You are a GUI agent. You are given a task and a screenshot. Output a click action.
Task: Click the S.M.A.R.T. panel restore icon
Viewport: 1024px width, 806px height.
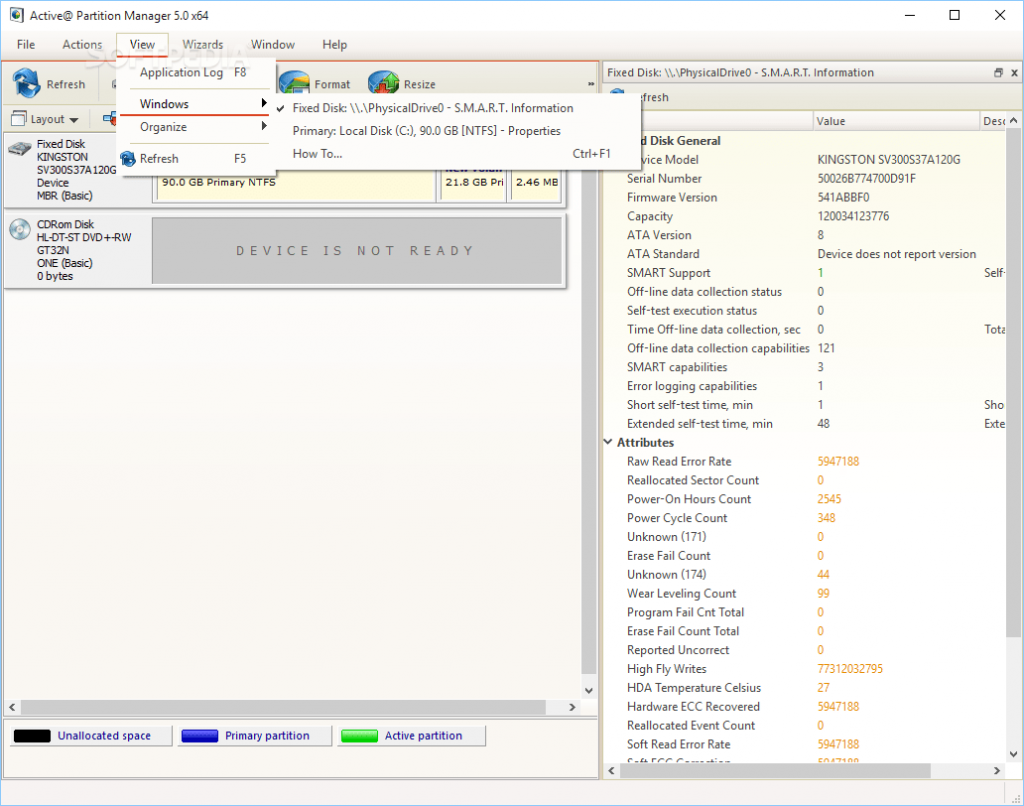998,73
